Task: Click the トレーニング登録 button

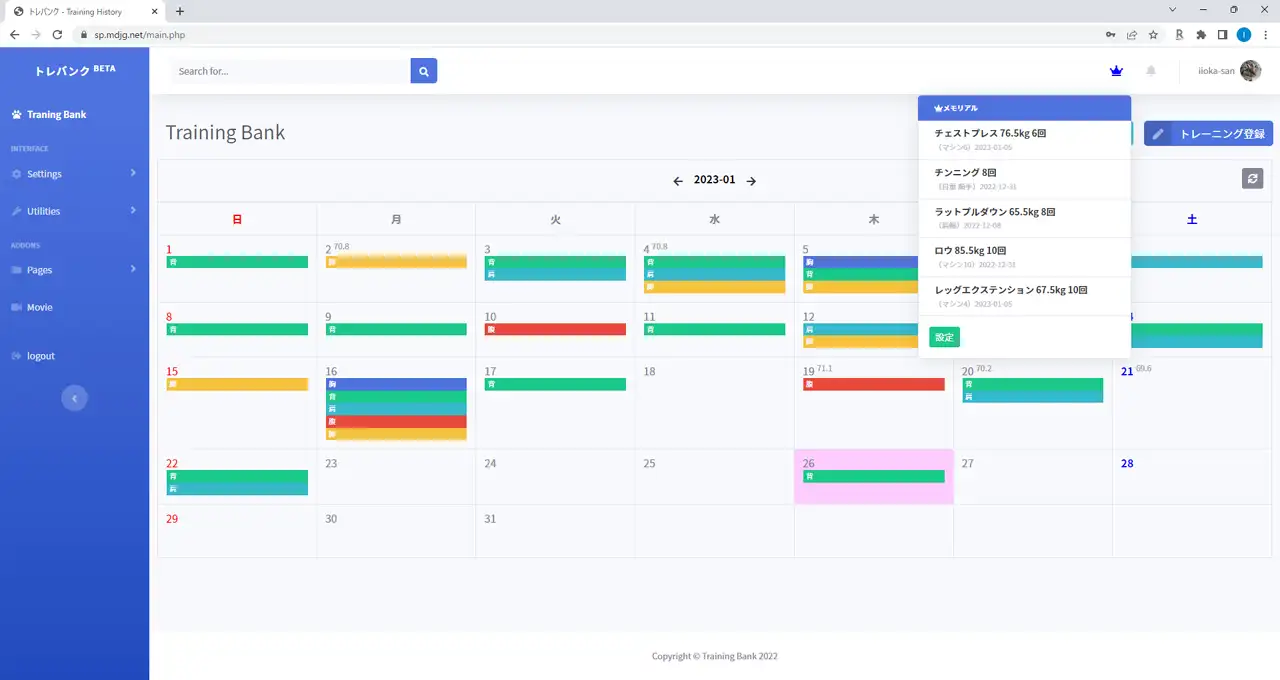Action: [1208, 134]
